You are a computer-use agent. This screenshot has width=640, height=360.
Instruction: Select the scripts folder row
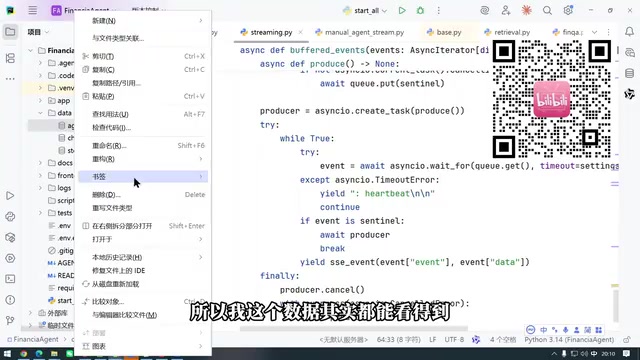tap(61, 200)
